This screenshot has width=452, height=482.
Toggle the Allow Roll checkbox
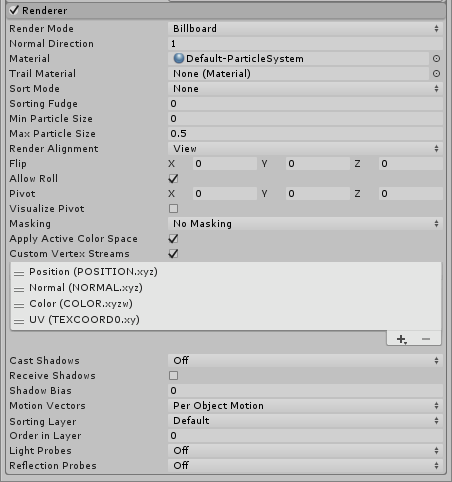[x=173, y=179]
